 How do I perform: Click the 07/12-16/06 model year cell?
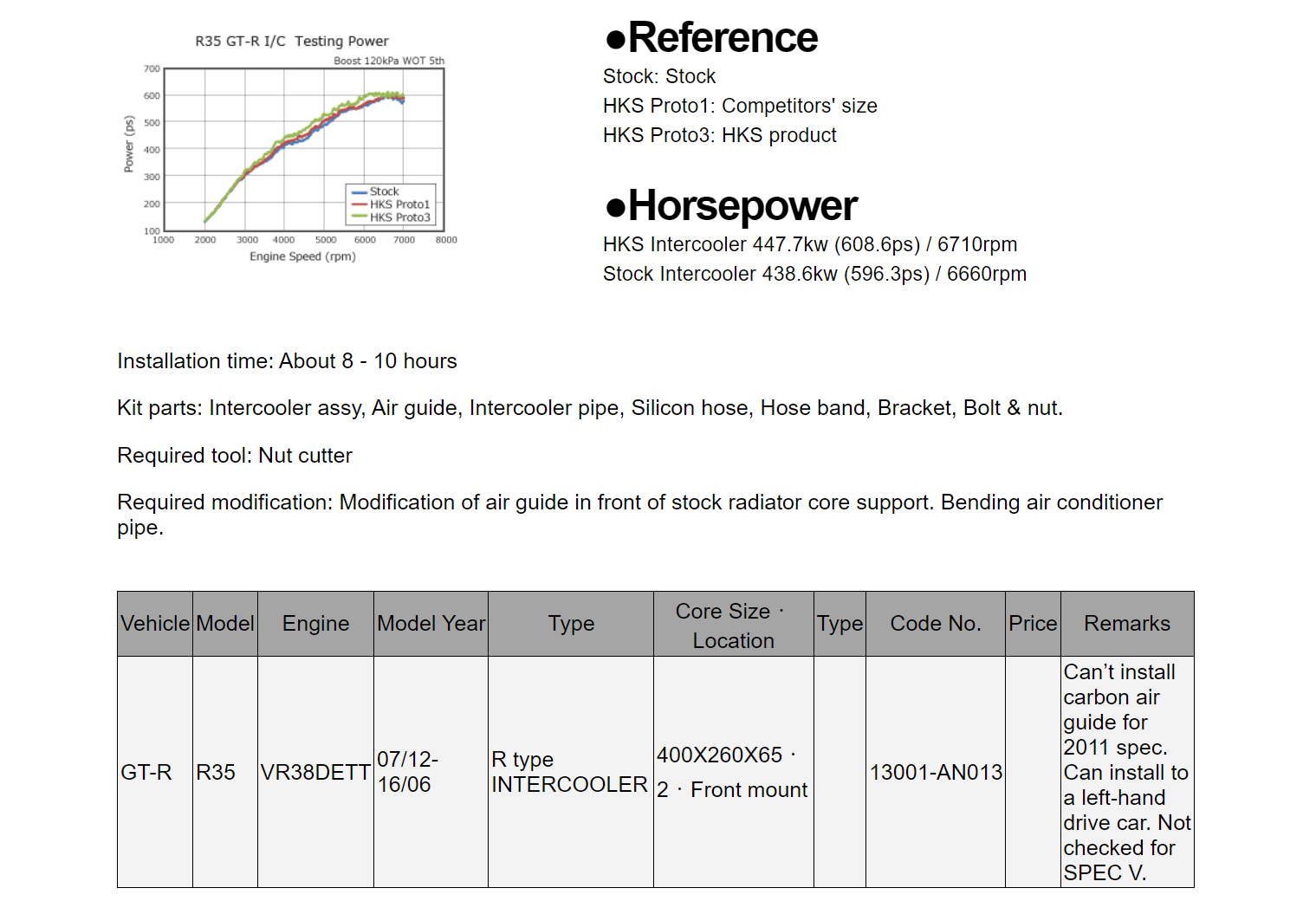pyautogui.click(x=431, y=772)
